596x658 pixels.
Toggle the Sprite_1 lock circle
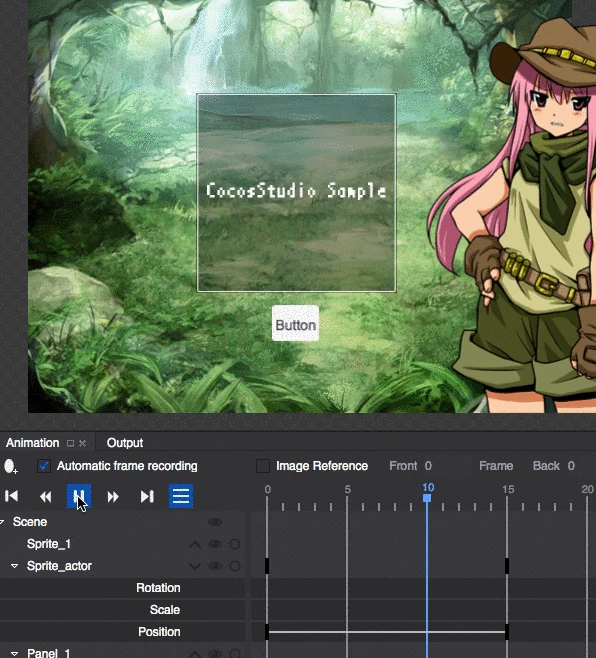point(235,544)
